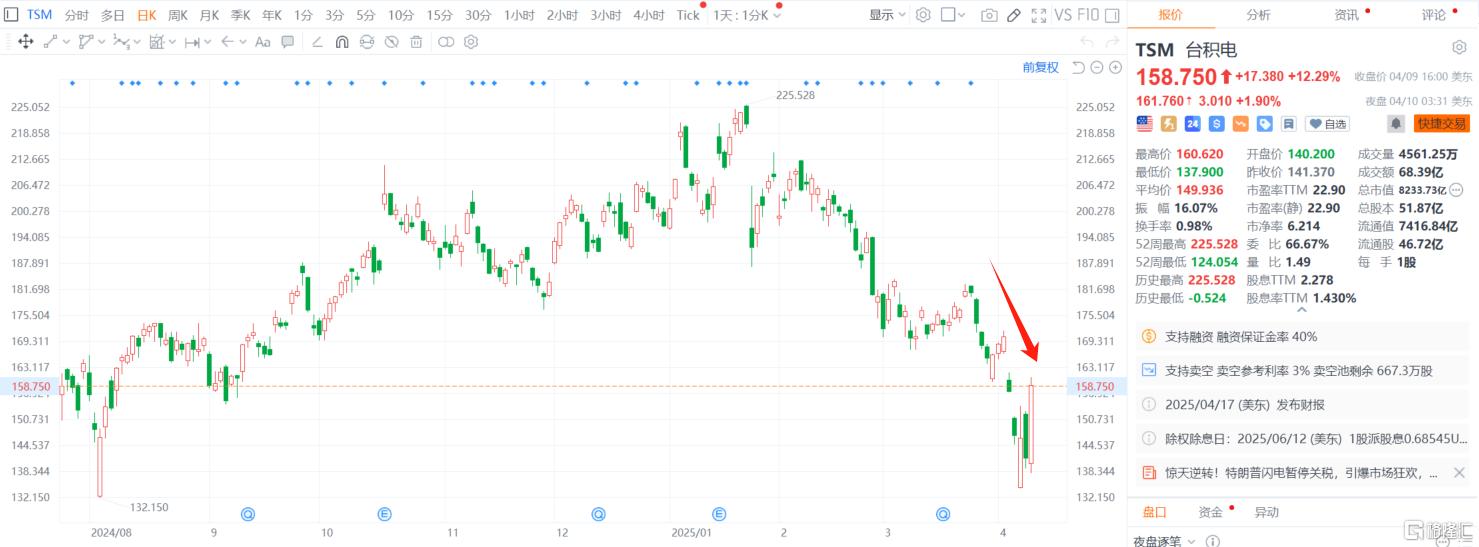Click the 前复权 adjustment link
This screenshot has width=1479, height=547.
pyautogui.click(x=1040, y=67)
